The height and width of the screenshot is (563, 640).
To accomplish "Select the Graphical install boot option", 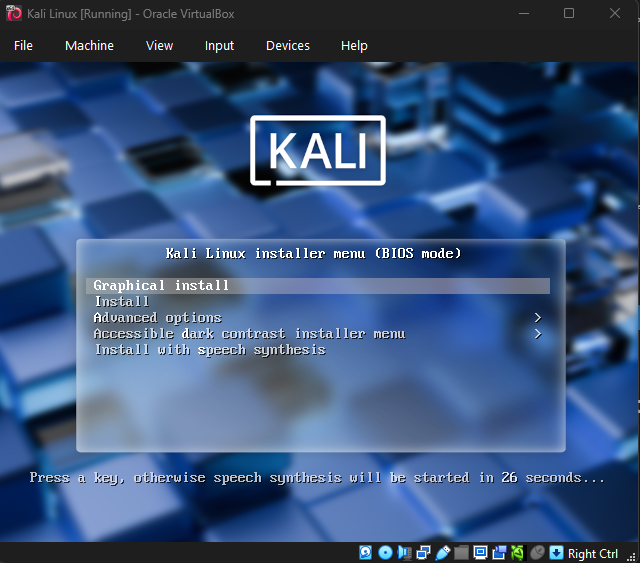I will (x=162, y=286).
